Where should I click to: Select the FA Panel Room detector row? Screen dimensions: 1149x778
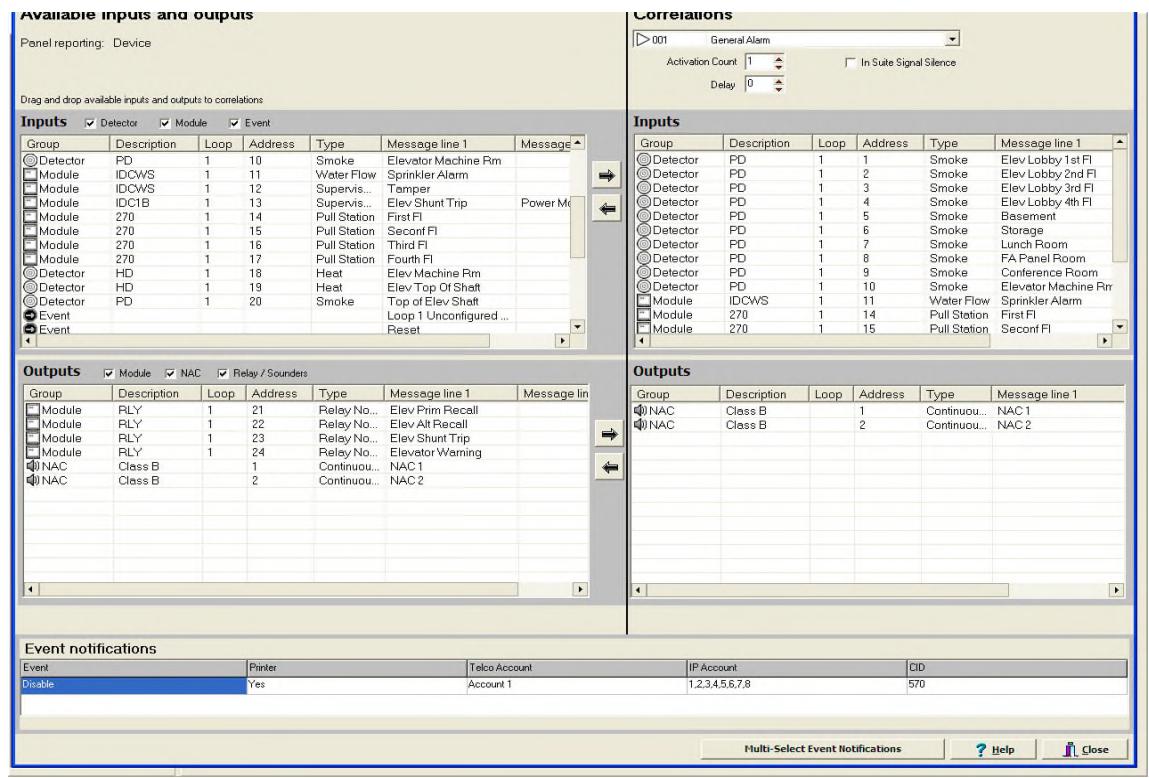(x=873, y=258)
